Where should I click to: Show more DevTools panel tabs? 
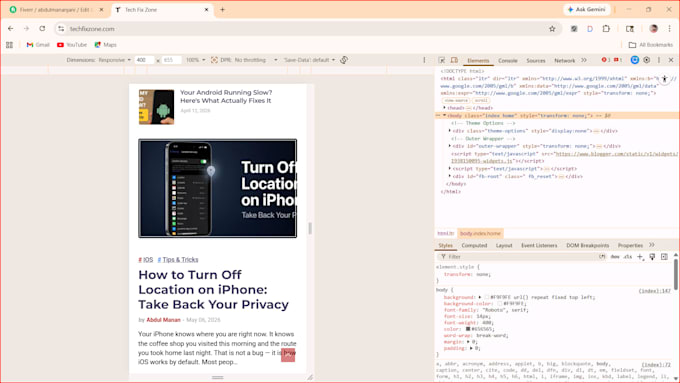584,60
